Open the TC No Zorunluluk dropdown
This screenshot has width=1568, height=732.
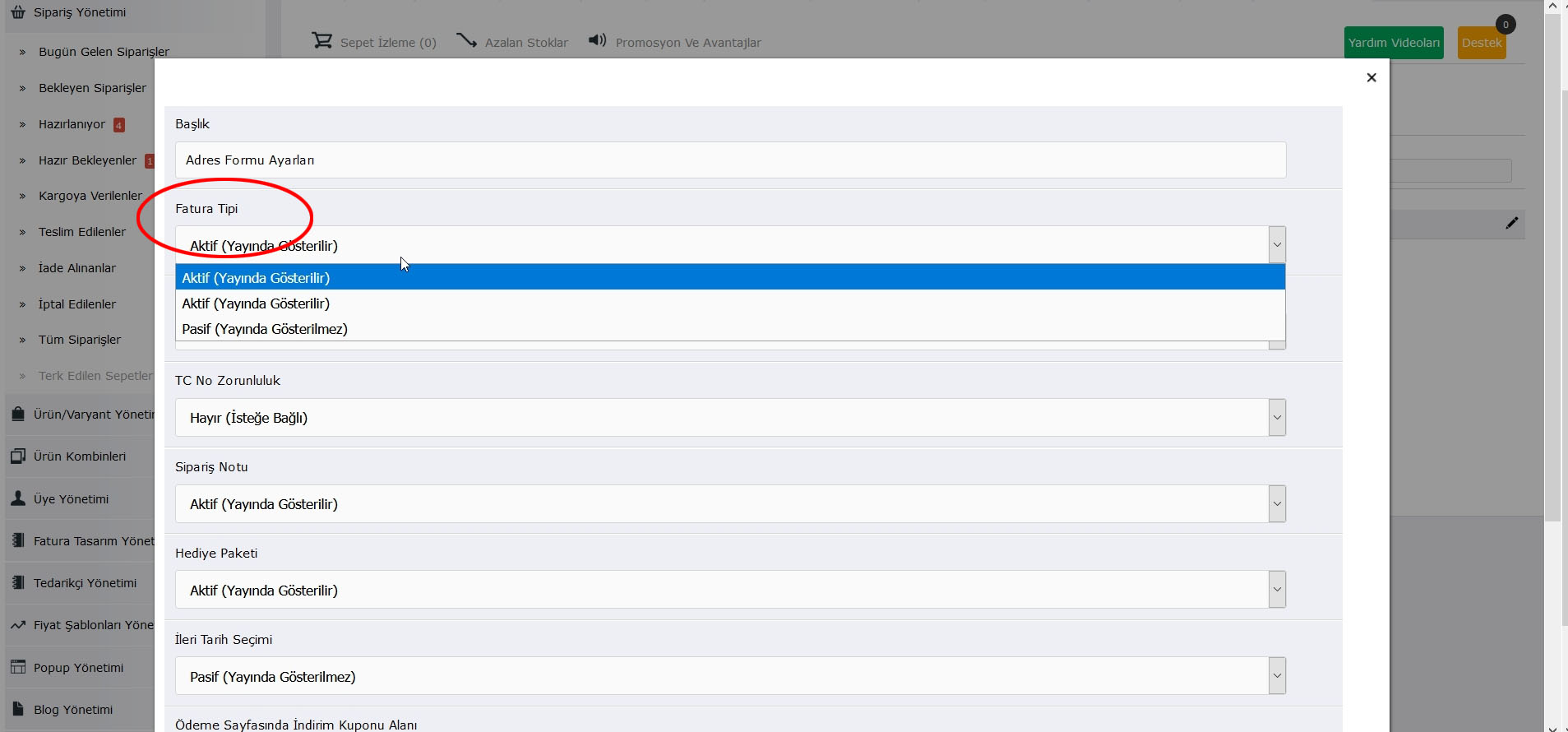click(729, 418)
